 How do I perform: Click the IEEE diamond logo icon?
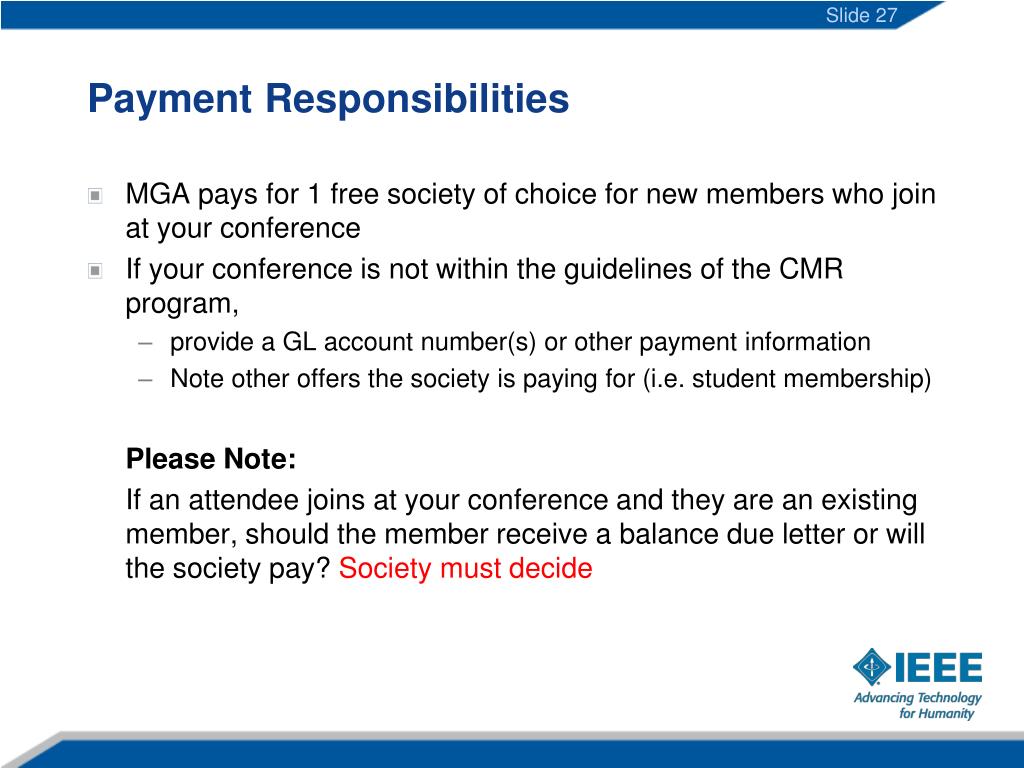tap(871, 667)
